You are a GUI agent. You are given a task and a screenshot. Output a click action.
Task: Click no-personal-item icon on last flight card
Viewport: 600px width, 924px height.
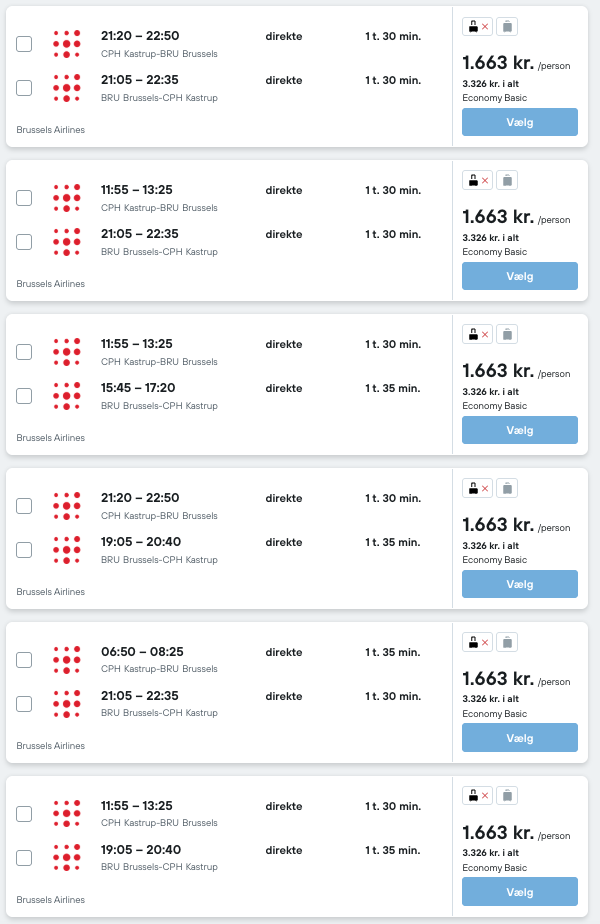pyautogui.click(x=477, y=796)
